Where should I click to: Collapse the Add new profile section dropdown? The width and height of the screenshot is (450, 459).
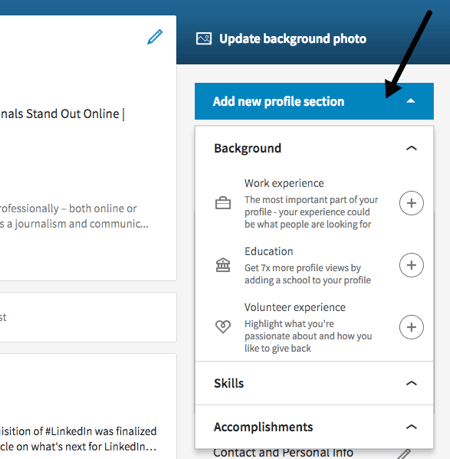[314, 101]
